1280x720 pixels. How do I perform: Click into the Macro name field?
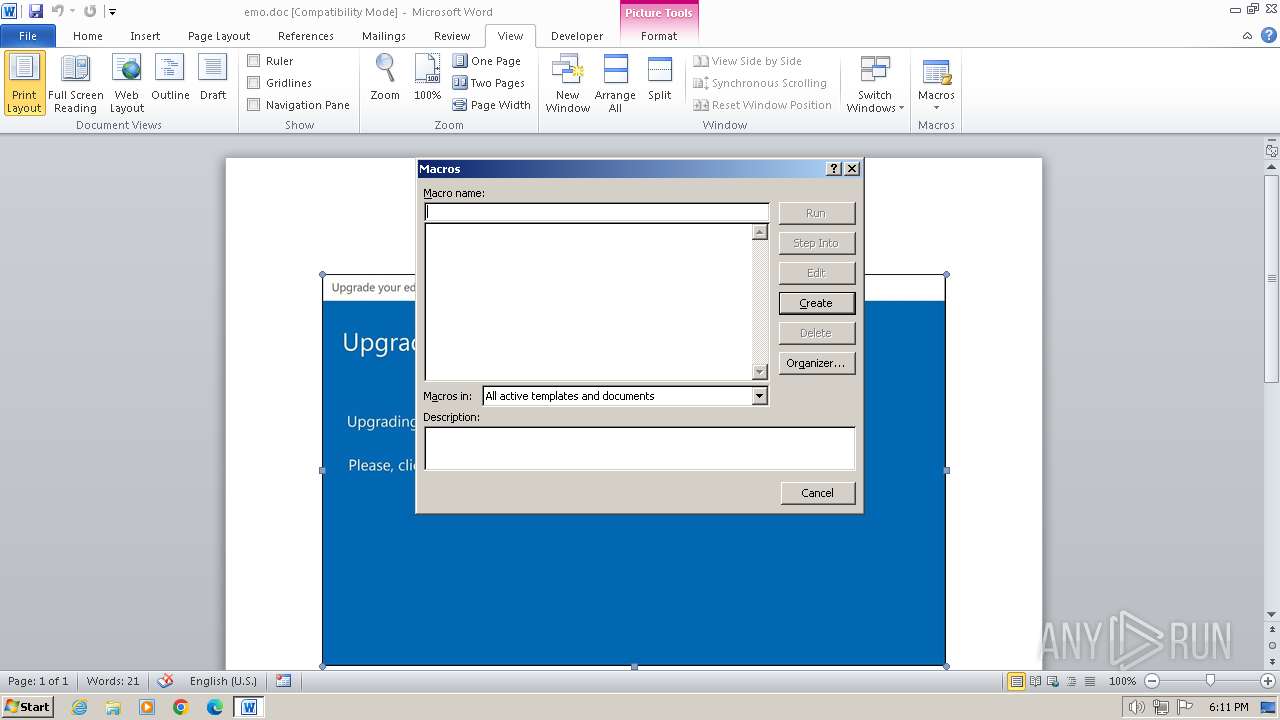597,212
